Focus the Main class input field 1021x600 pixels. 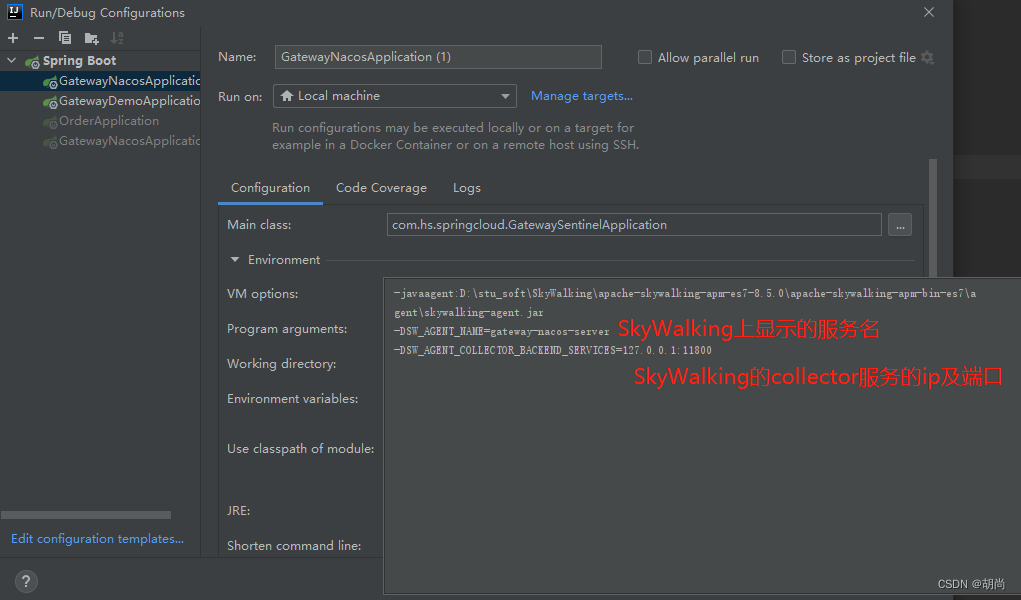(634, 225)
